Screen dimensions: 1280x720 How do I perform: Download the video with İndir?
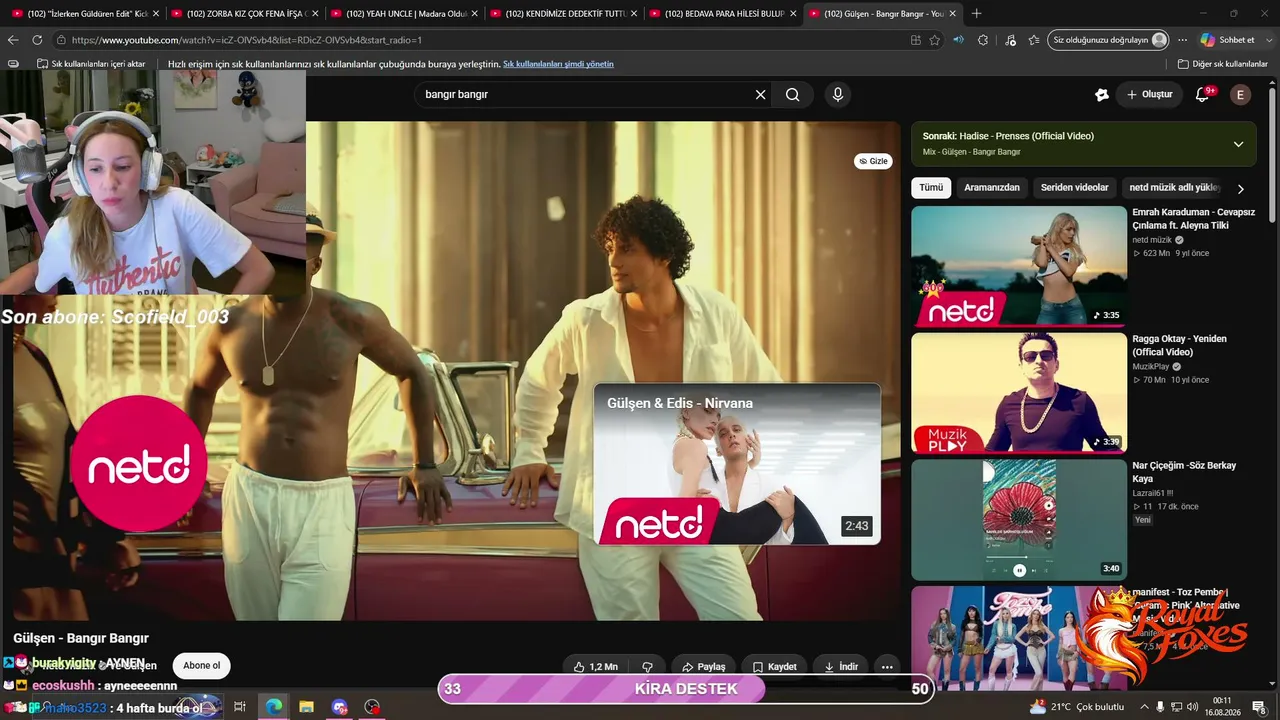coord(841,667)
